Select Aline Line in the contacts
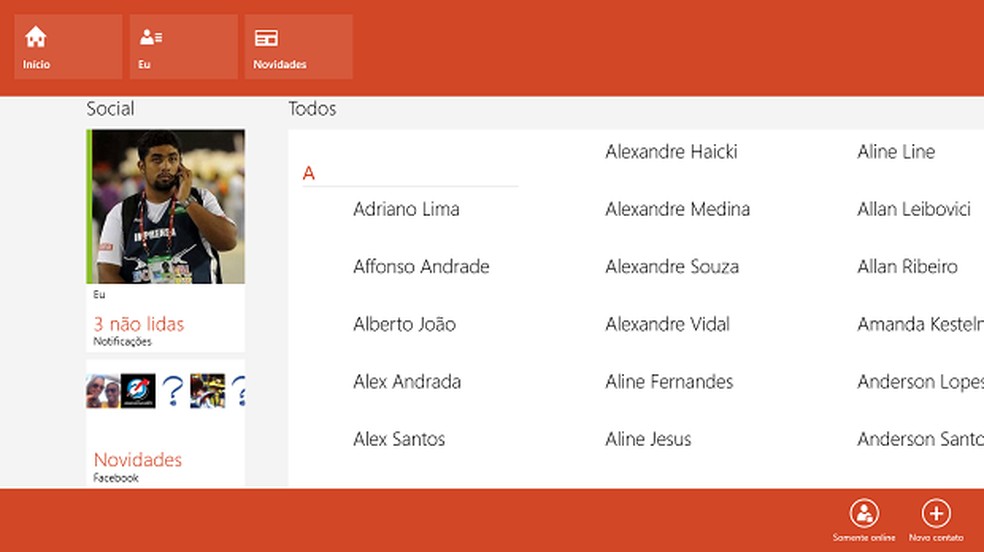This screenshot has height=552, width=984. click(x=896, y=152)
